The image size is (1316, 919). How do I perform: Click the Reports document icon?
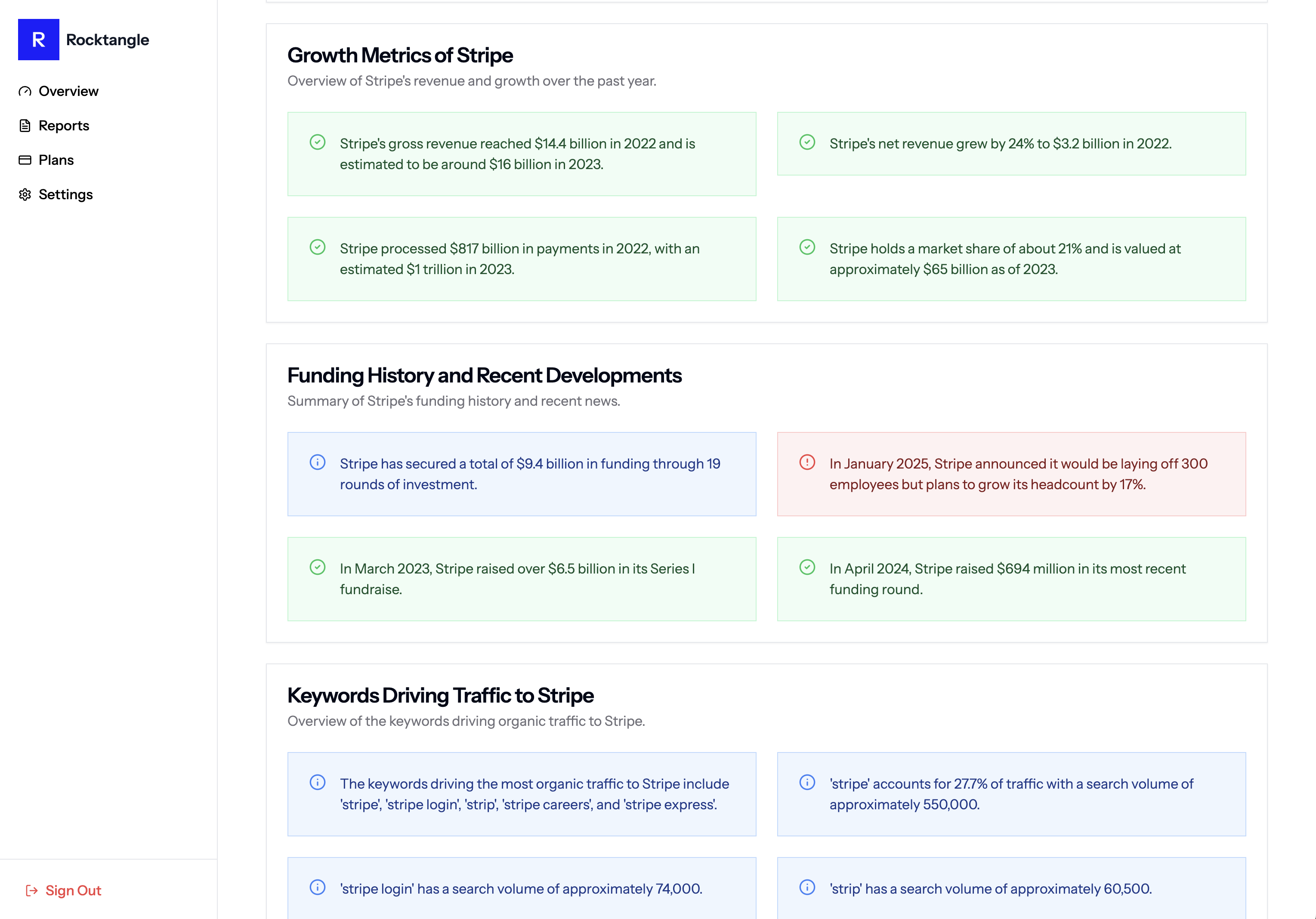click(25, 126)
